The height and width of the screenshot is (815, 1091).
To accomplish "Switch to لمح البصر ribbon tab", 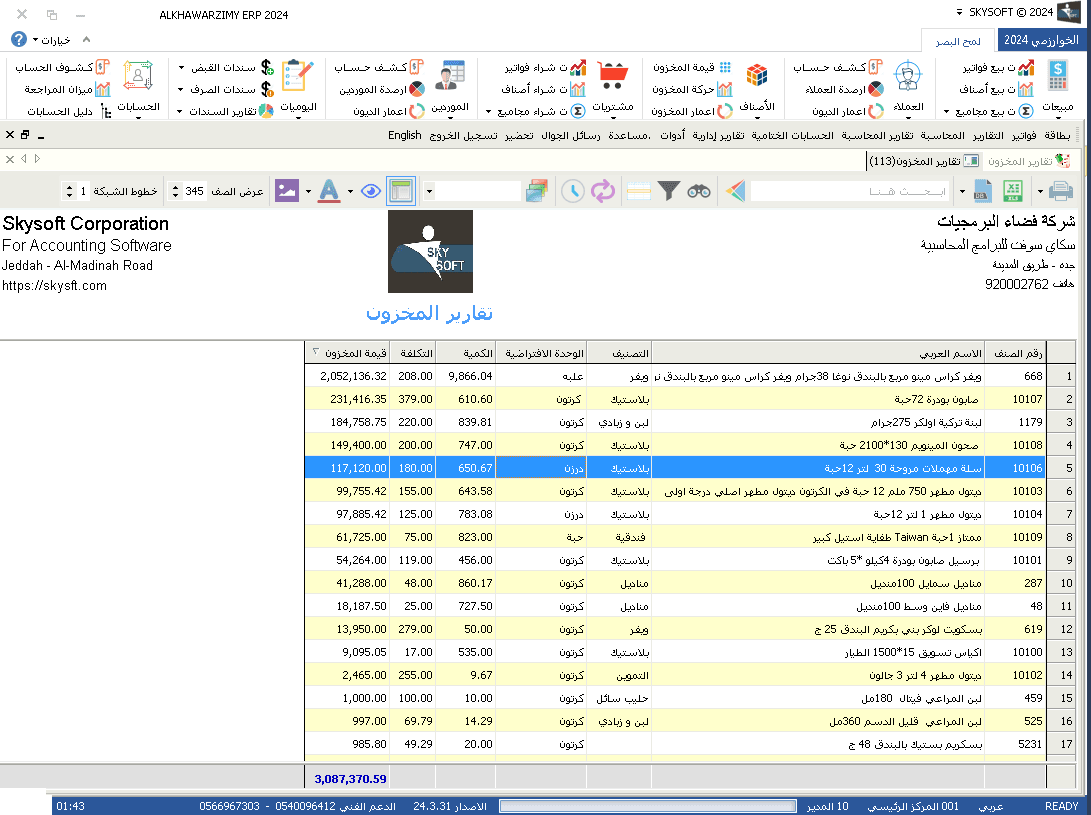I will pos(958,42).
